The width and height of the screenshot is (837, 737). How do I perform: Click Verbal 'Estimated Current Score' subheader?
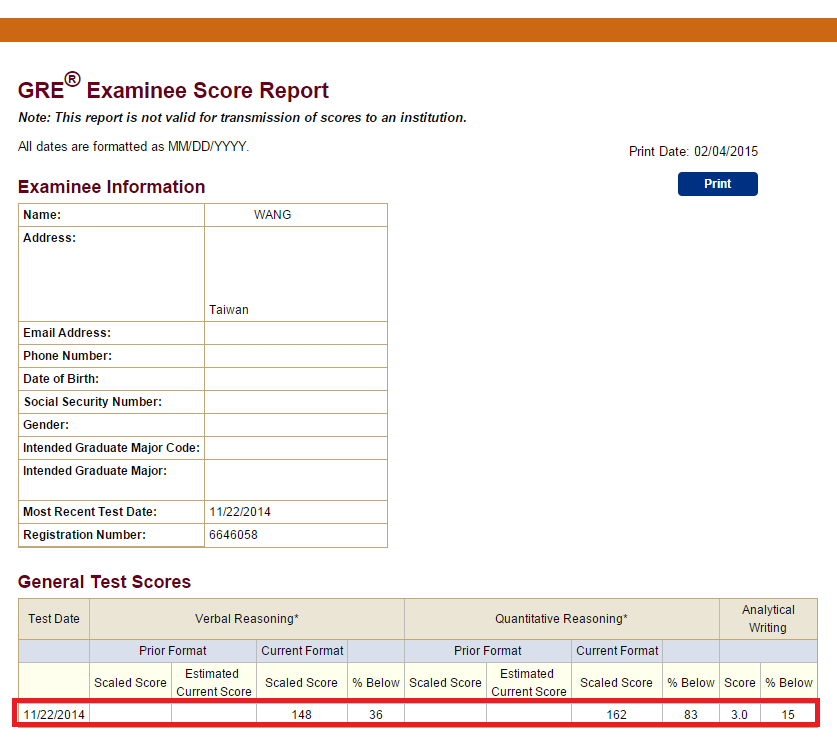214,683
